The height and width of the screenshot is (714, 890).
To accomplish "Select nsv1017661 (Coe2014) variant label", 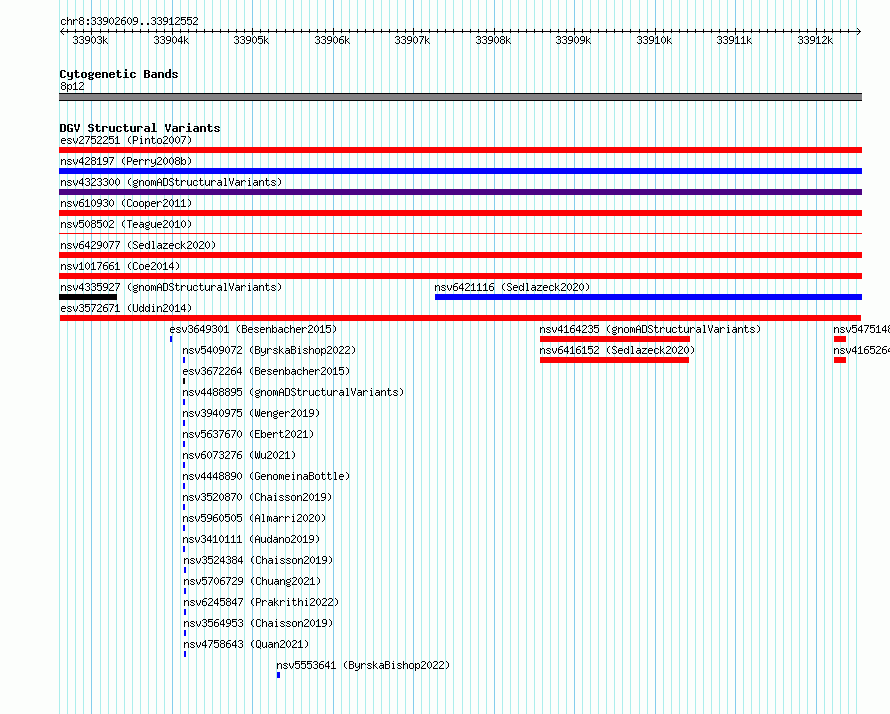I will coord(120,266).
